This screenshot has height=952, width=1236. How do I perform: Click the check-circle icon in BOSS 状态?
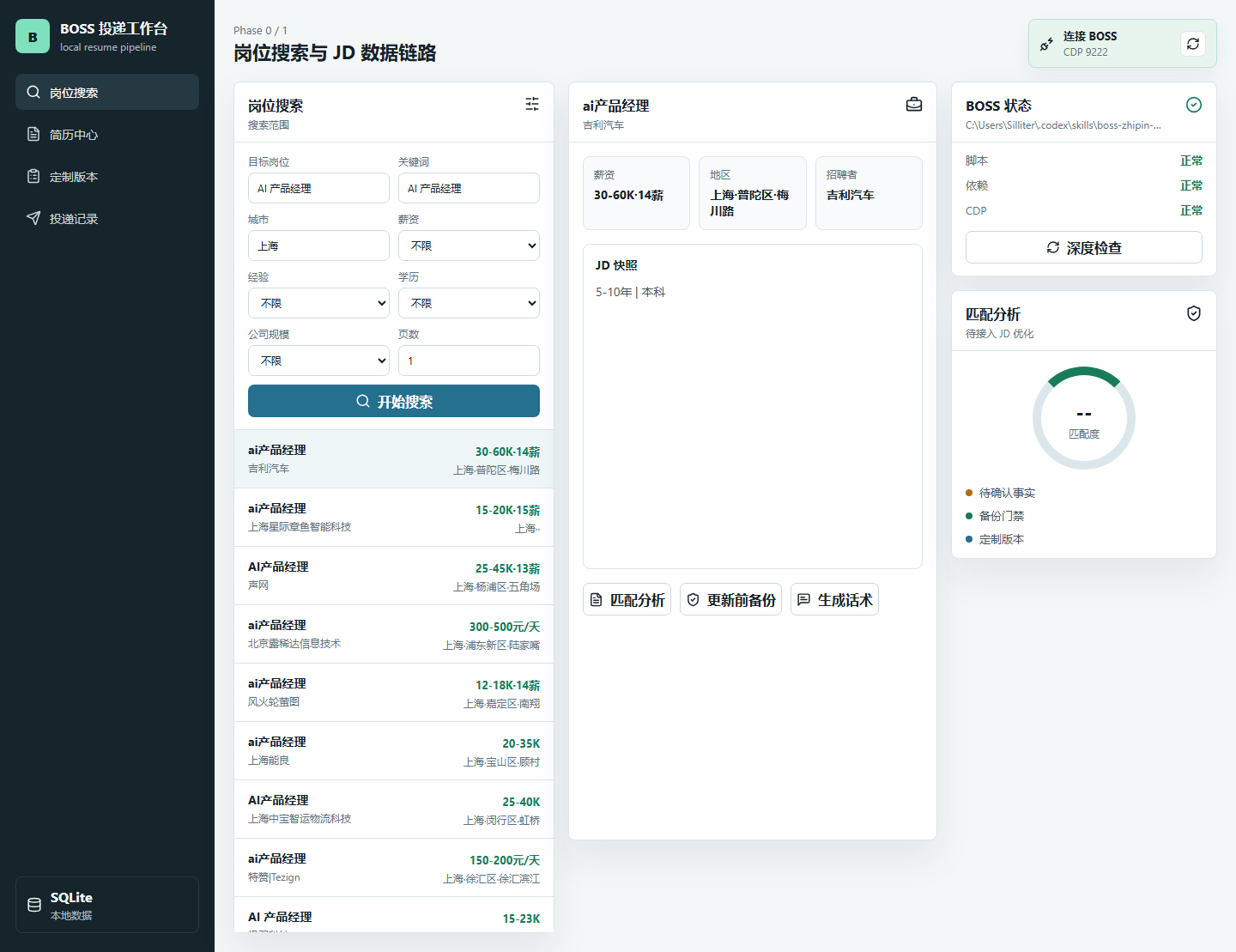coord(1194,105)
